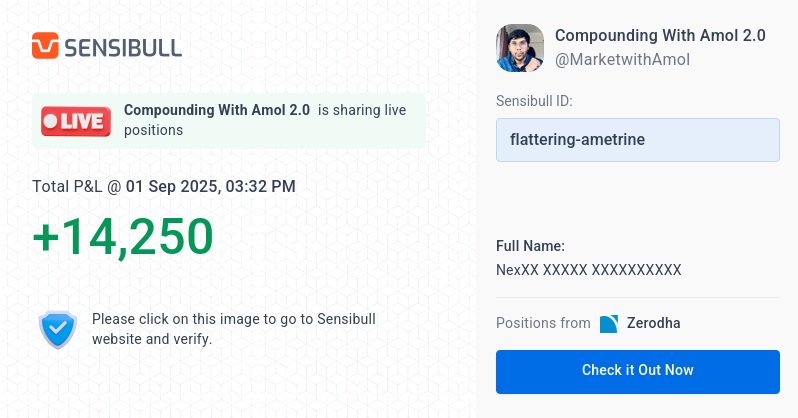The height and width of the screenshot is (418, 798).
Task: Click the Sensibull orange logo icon
Action: pyautogui.click(x=45, y=46)
